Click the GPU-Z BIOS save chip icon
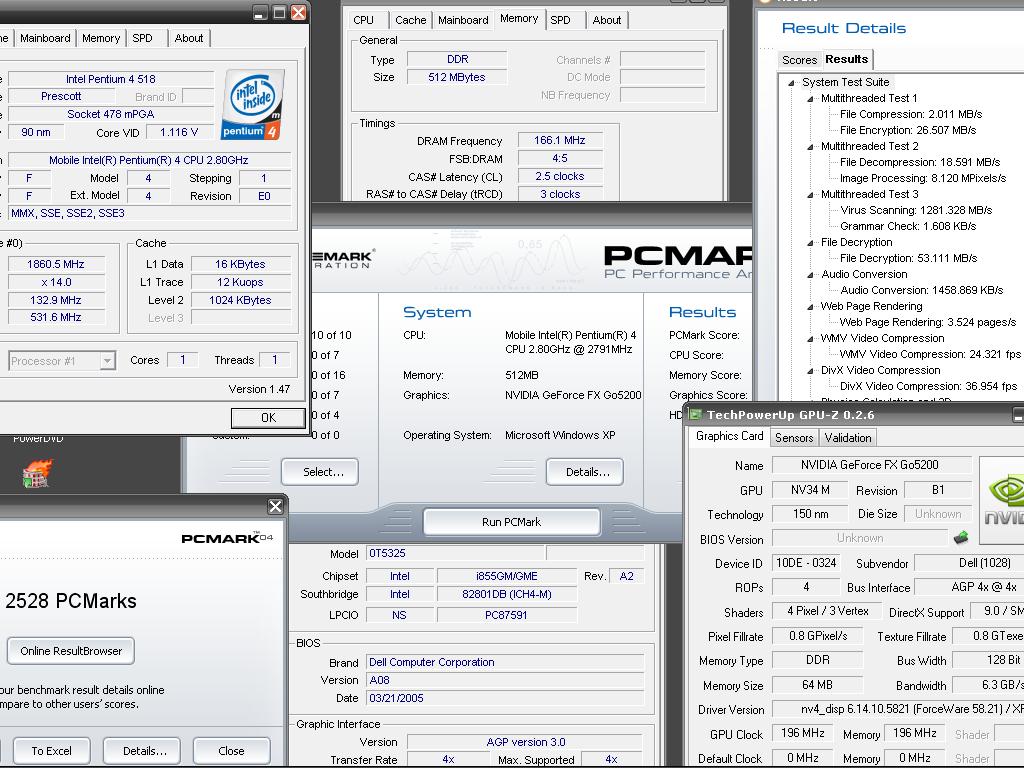Viewport: 1024px width, 768px height. click(961, 538)
